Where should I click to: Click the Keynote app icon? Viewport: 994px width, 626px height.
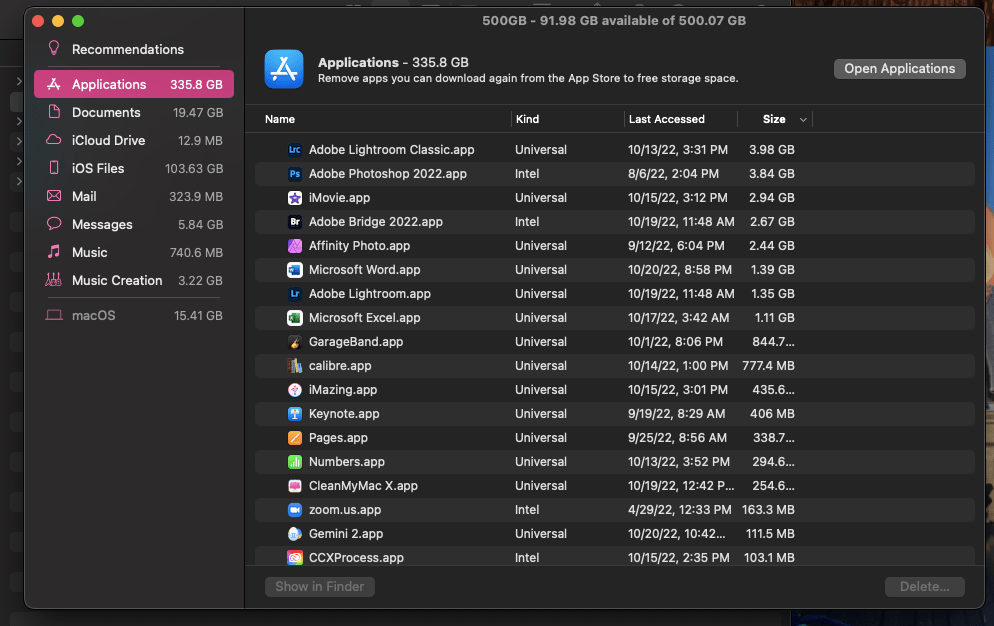coord(295,414)
